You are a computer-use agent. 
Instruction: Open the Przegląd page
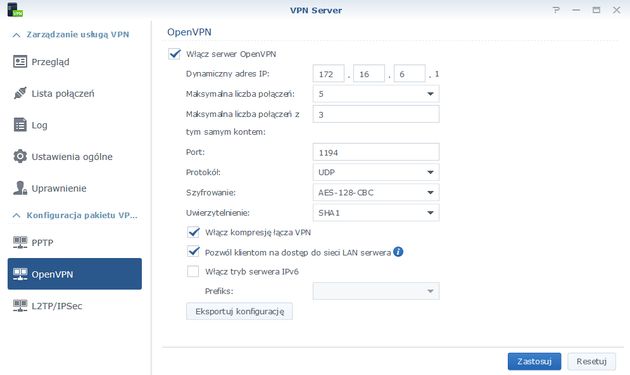pos(75,61)
